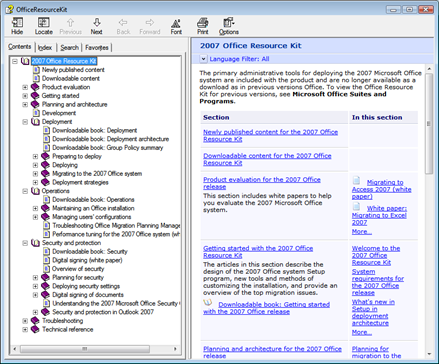Click book icon for Deploying

tap(46, 165)
